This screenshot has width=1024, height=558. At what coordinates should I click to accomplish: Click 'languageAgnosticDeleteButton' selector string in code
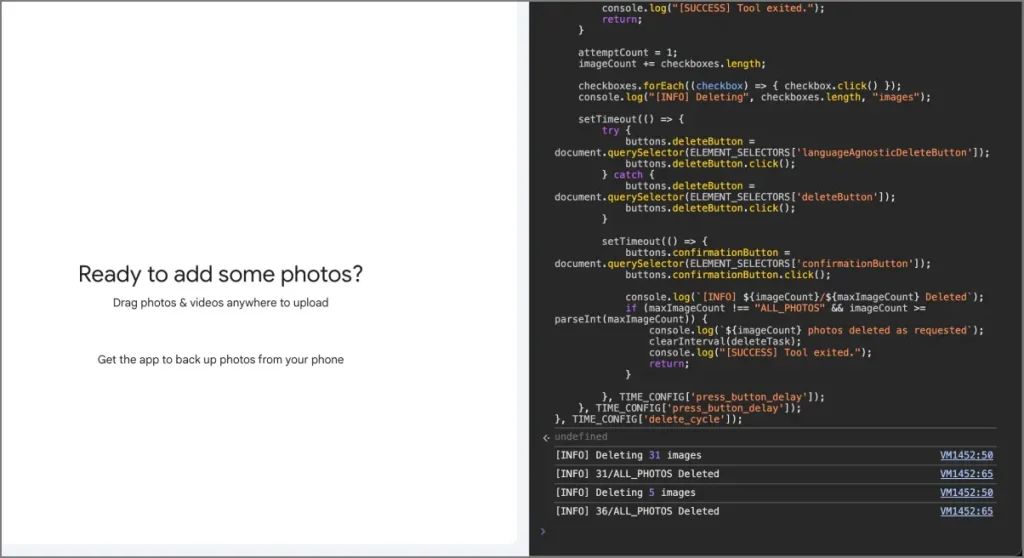coord(884,152)
